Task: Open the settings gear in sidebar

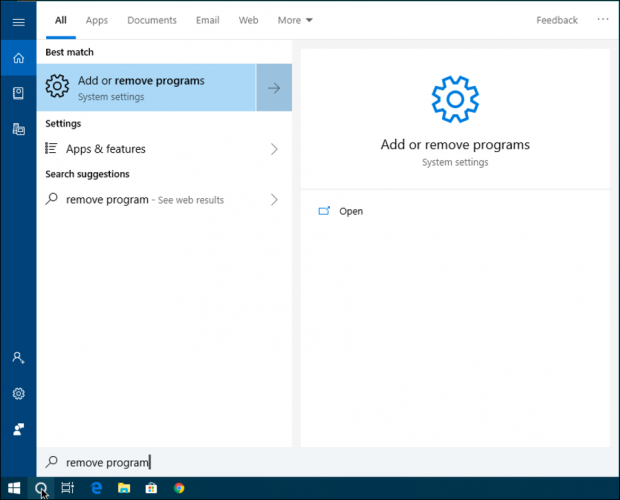Action: click(x=18, y=393)
